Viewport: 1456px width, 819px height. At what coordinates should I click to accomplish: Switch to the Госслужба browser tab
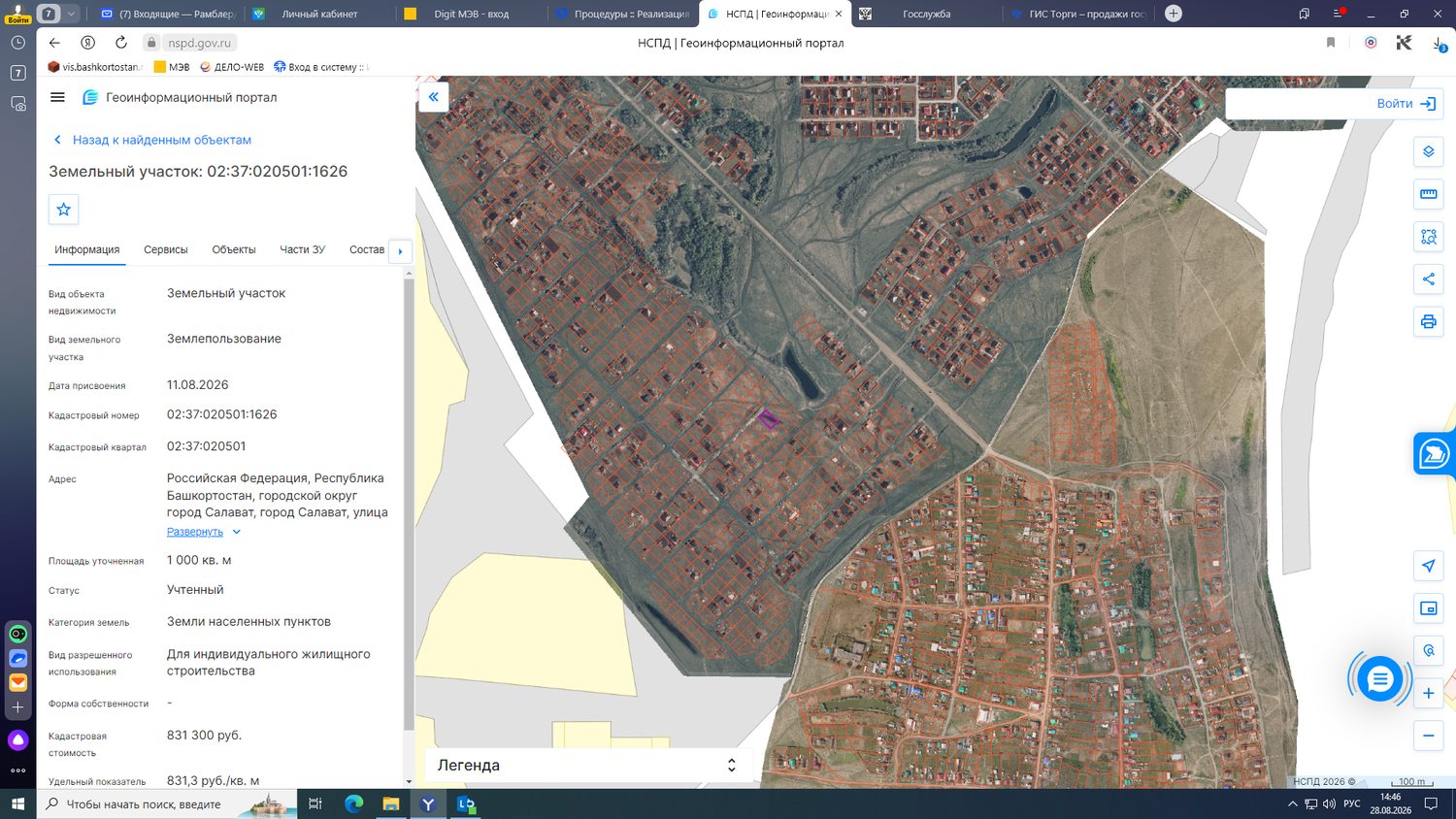(x=927, y=14)
